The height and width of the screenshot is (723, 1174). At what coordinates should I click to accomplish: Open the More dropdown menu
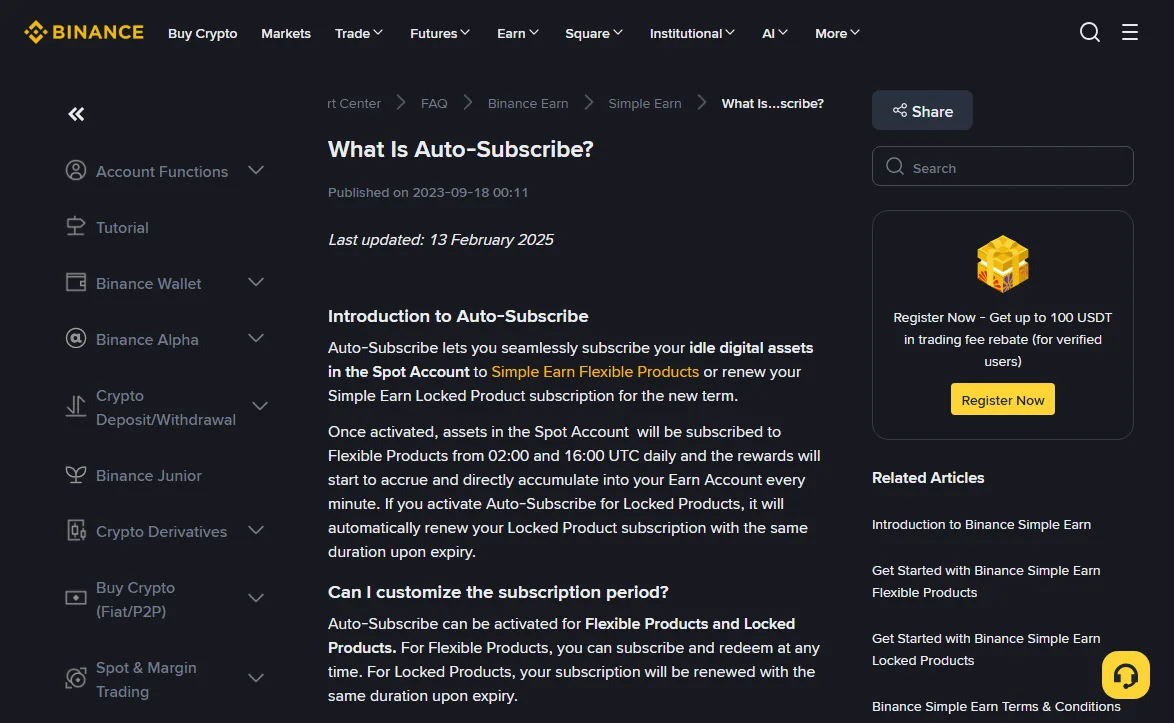837,33
